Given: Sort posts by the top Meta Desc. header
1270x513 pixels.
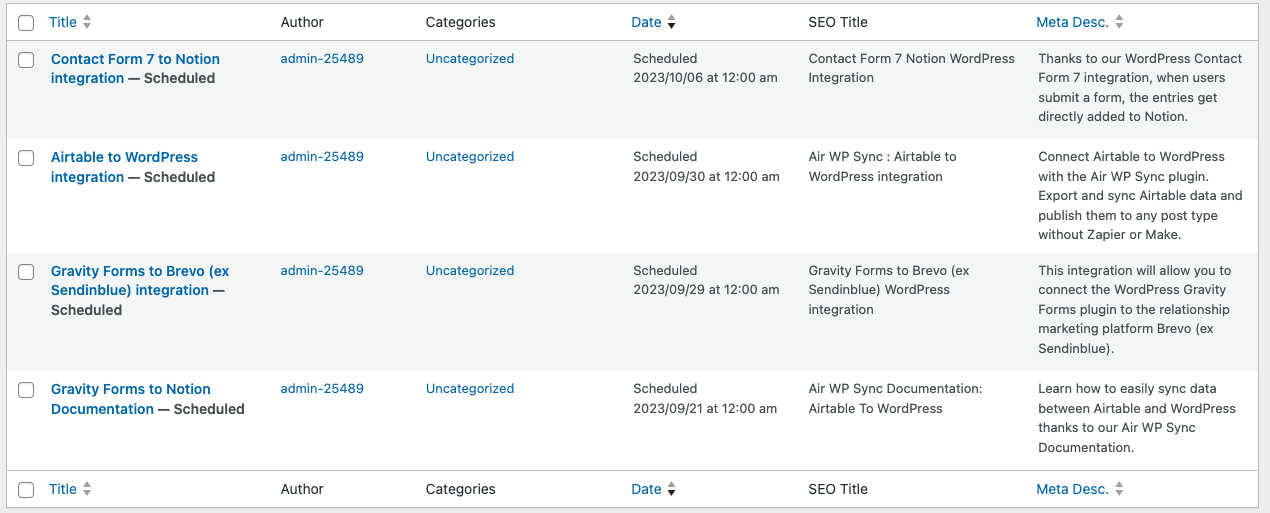Looking at the screenshot, I should click(x=1072, y=22).
